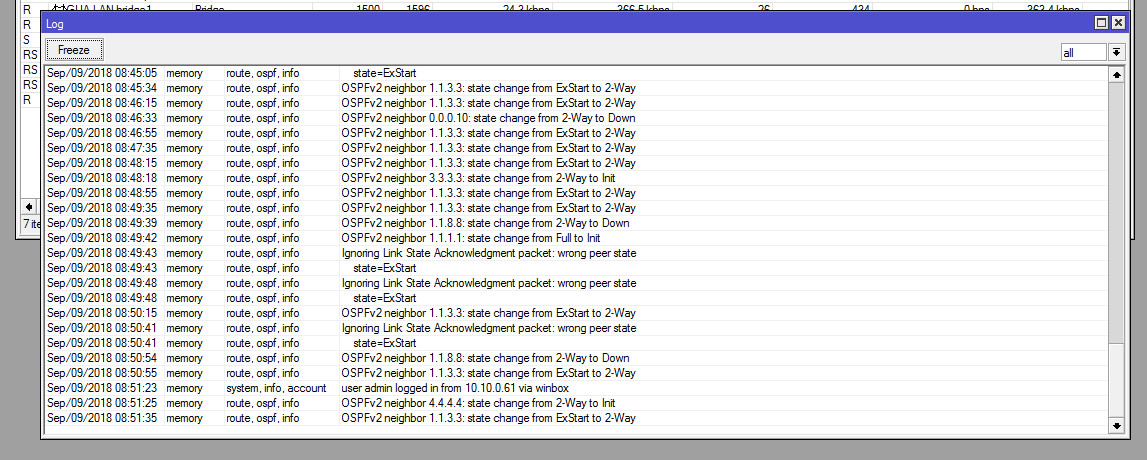Image resolution: width=1147 pixels, height=460 pixels.
Task: Select the 08:49:39 entry for neighbor 1.1.8.8
Action: point(576,223)
